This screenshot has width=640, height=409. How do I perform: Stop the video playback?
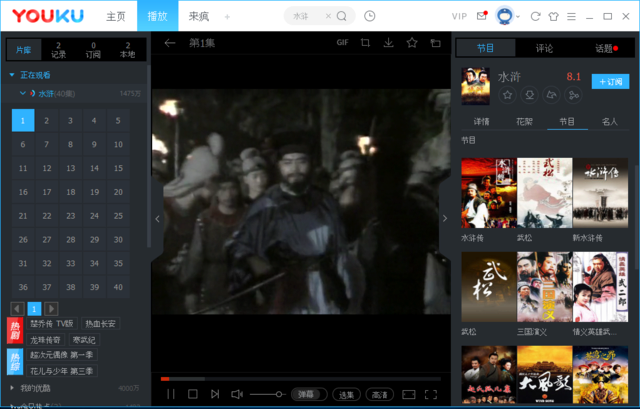pos(193,394)
